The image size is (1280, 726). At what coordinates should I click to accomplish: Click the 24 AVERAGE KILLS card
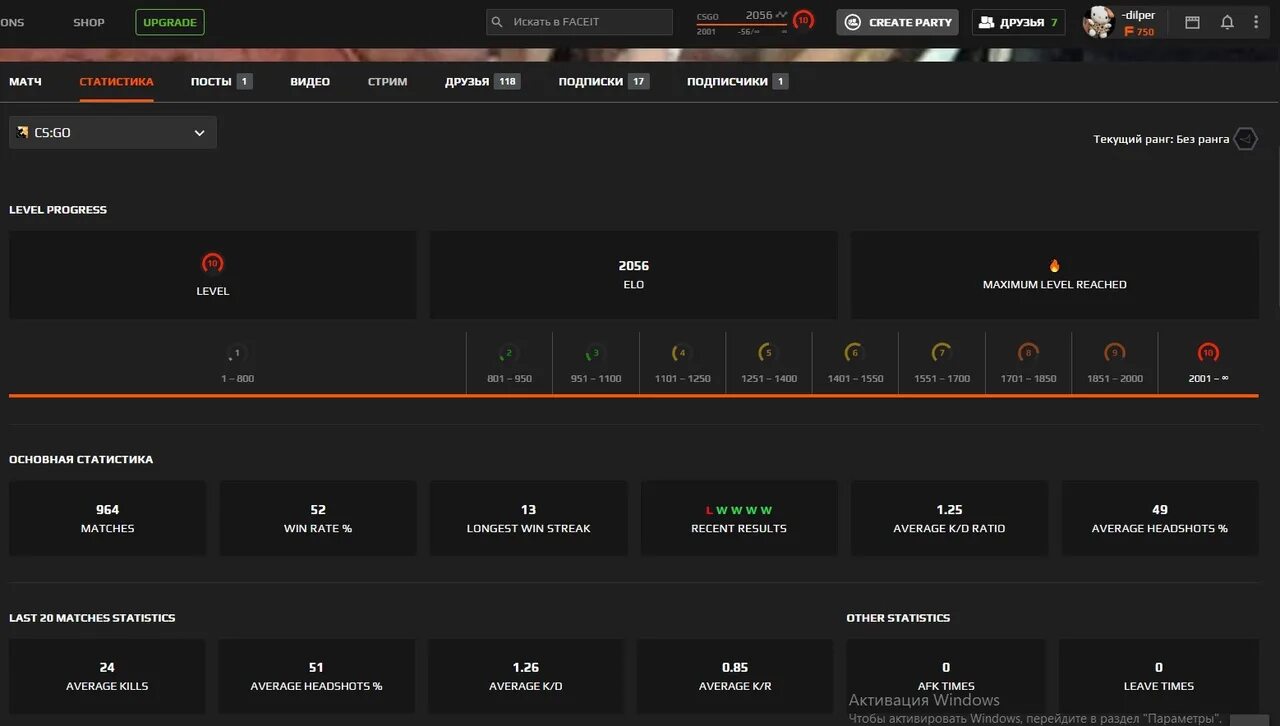click(x=107, y=676)
